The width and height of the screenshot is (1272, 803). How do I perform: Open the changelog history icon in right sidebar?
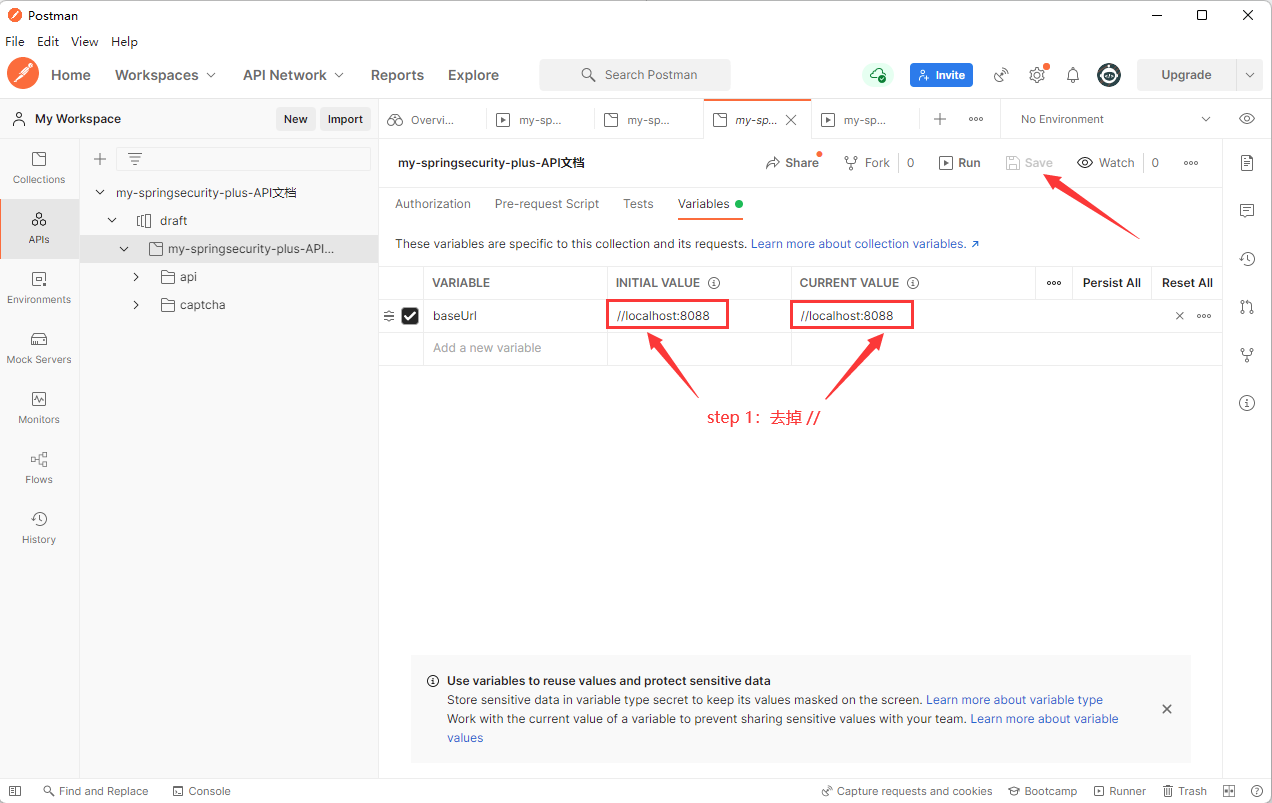coord(1247,259)
